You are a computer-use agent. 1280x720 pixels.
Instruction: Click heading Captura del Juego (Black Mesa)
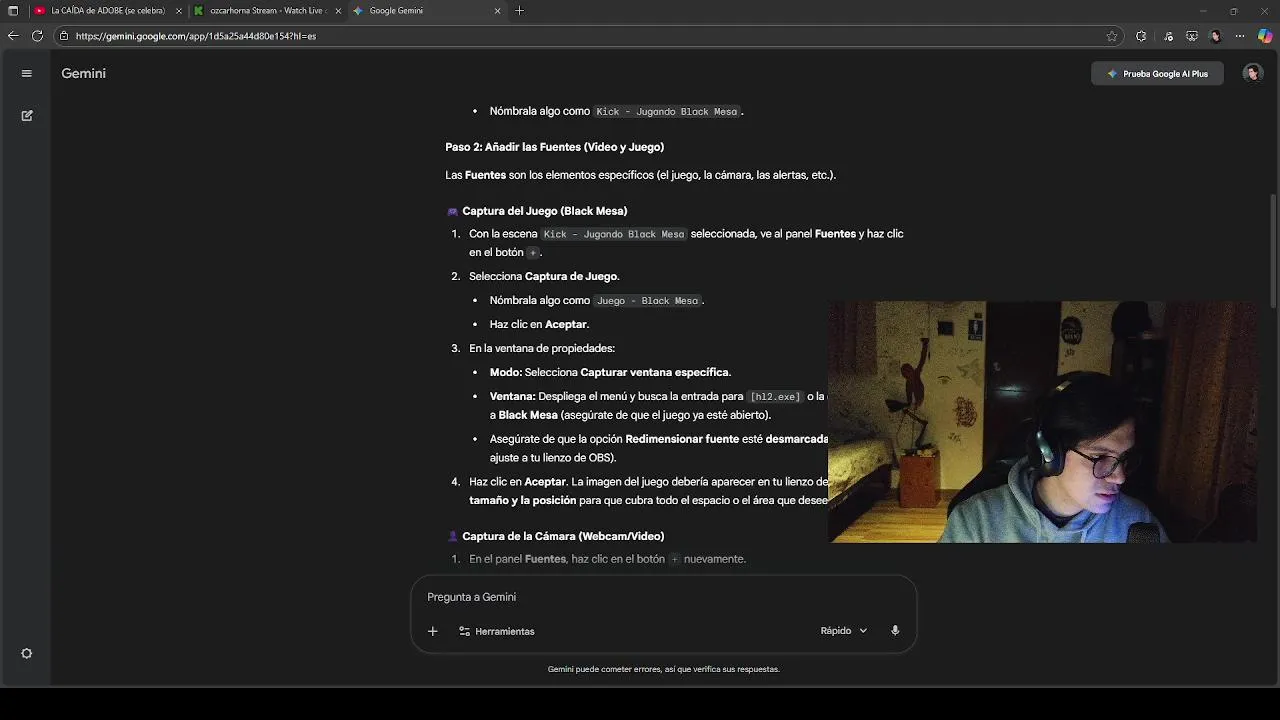tap(544, 211)
